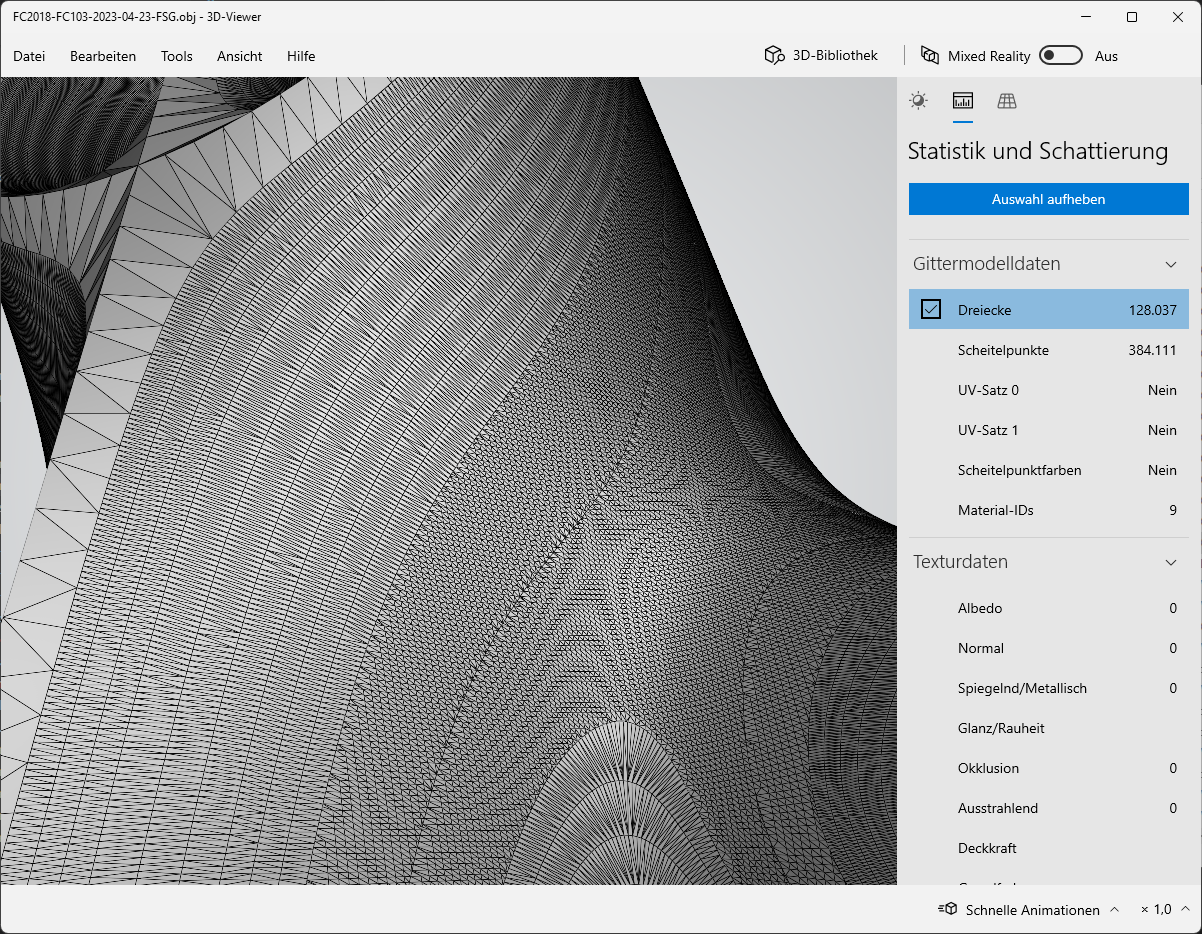This screenshot has height=934, width=1202.
Task: Click the Bearbeiten menu item
Action: 103,56
